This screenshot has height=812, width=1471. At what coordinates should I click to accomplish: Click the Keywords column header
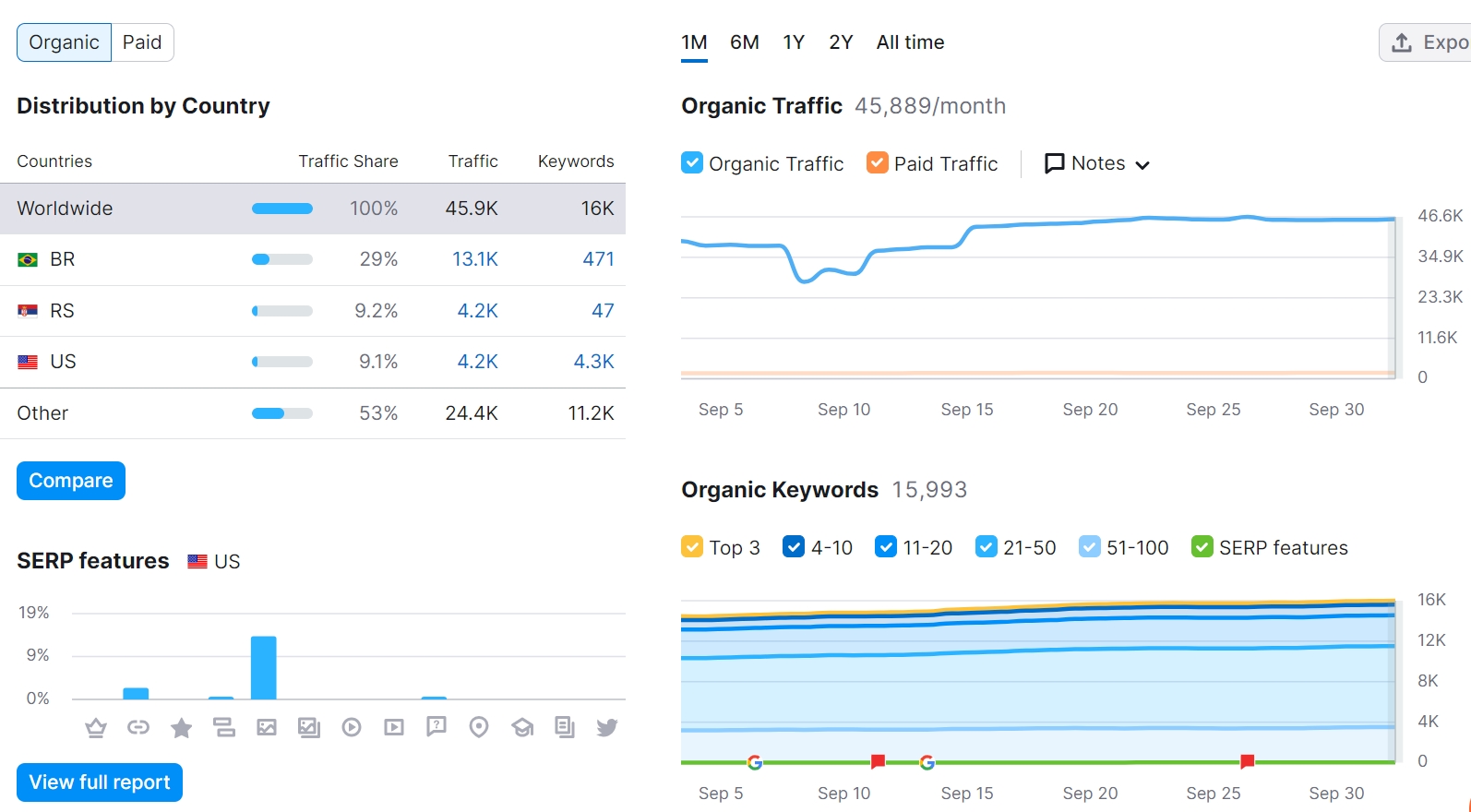point(576,161)
